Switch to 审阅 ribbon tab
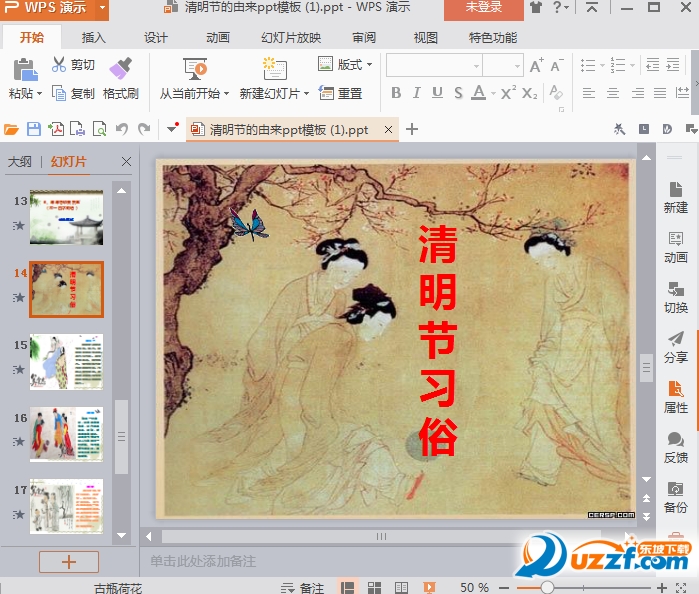Screen dimensions: 699x594 (x=364, y=37)
